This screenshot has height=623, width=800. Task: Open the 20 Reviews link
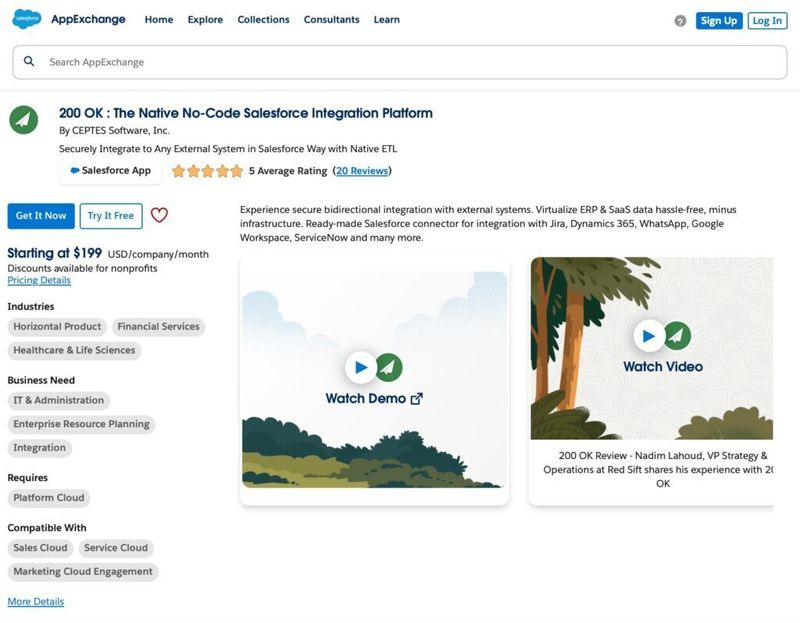(x=362, y=171)
